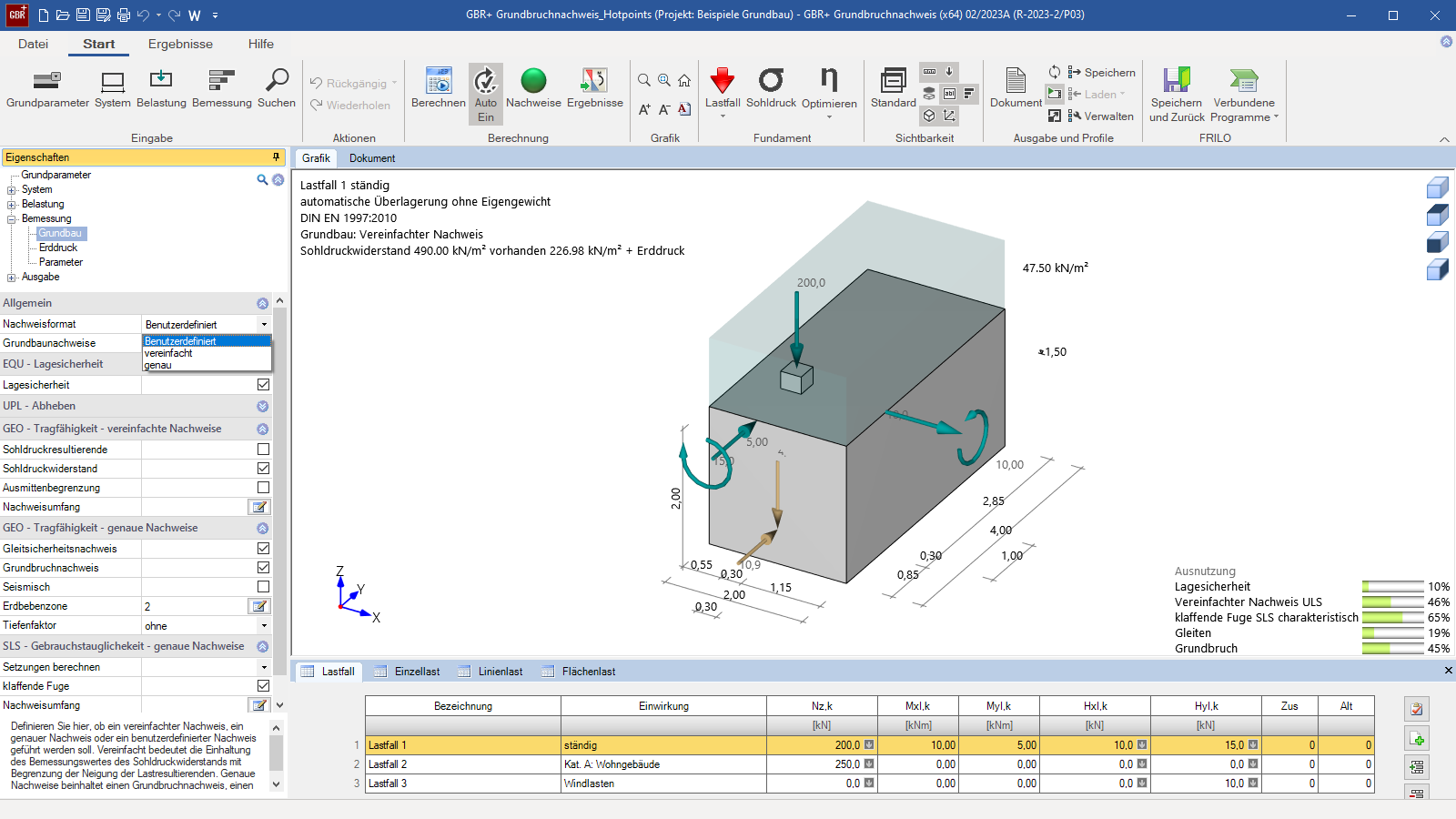Click the Lastfall 2 Nz,k cell

[x=822, y=764]
